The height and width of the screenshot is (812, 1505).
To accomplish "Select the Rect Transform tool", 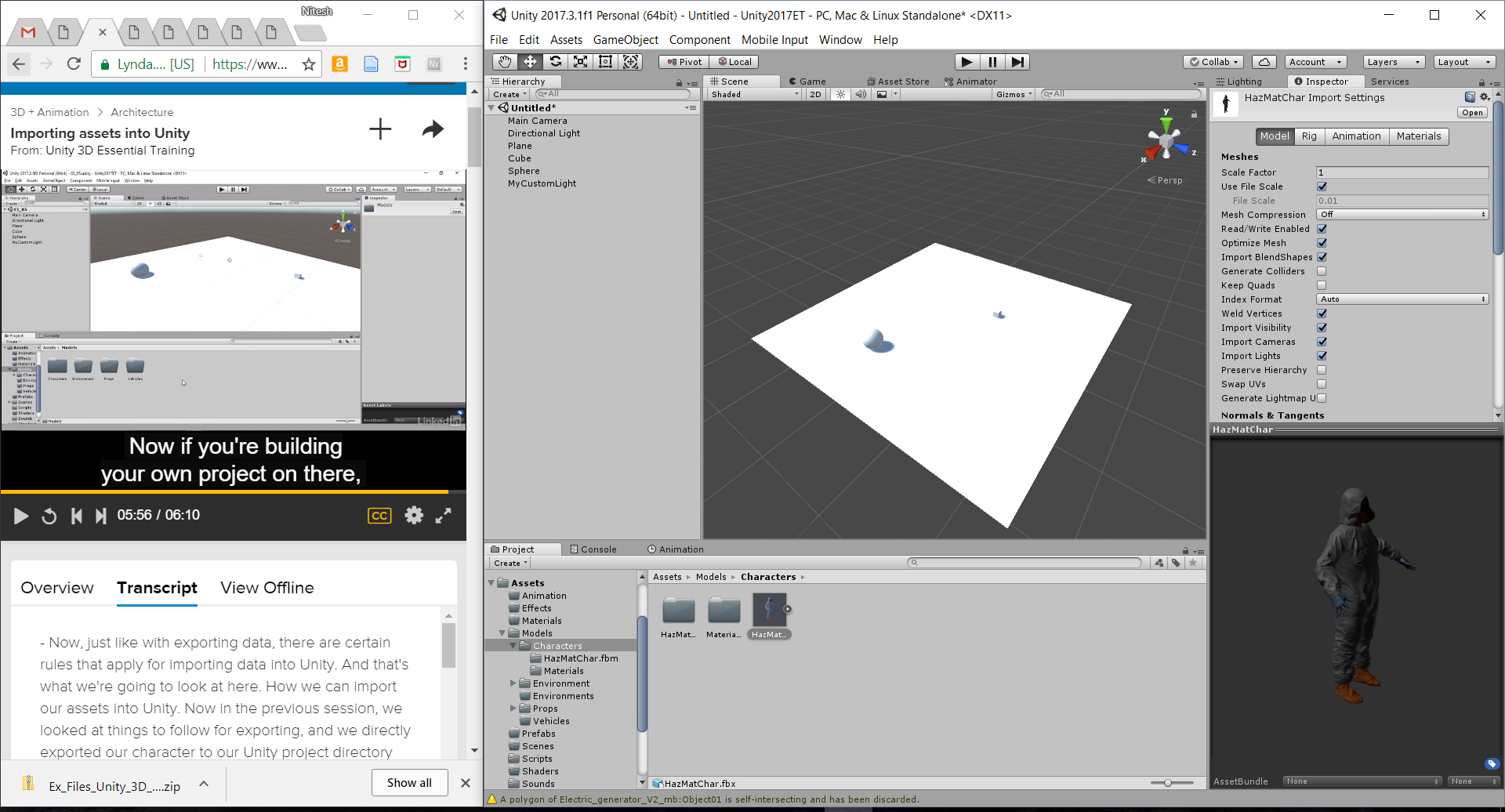I will [x=606, y=62].
